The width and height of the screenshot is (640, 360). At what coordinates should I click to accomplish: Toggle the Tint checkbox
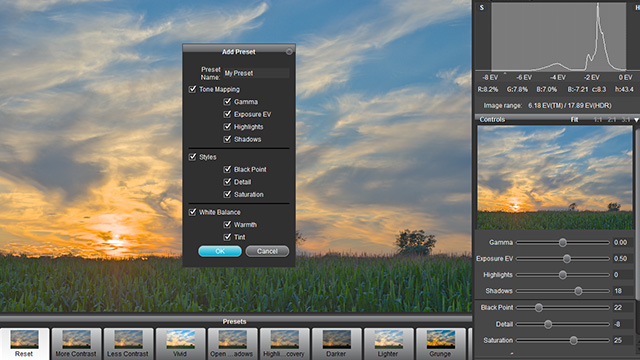(x=227, y=237)
